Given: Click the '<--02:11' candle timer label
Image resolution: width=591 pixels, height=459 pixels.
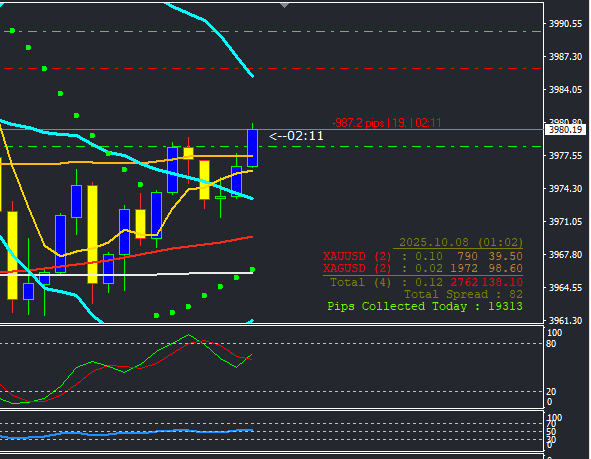Looking at the screenshot, I should [296, 136].
